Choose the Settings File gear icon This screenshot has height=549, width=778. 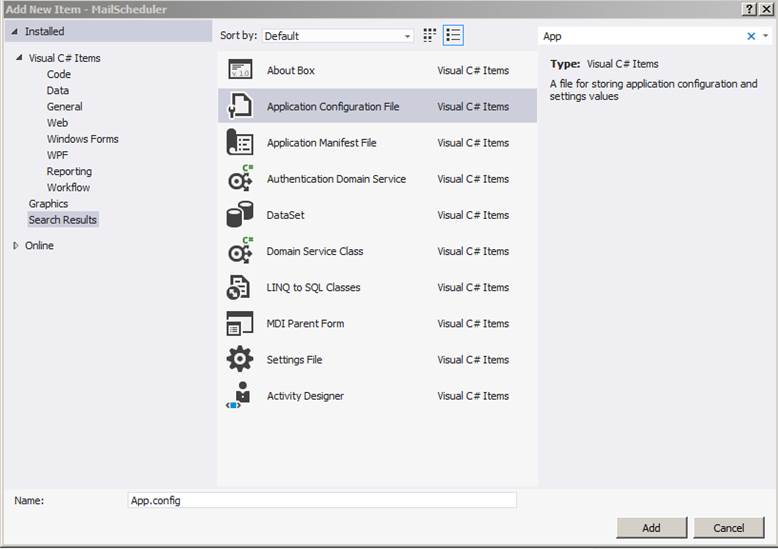[240, 359]
